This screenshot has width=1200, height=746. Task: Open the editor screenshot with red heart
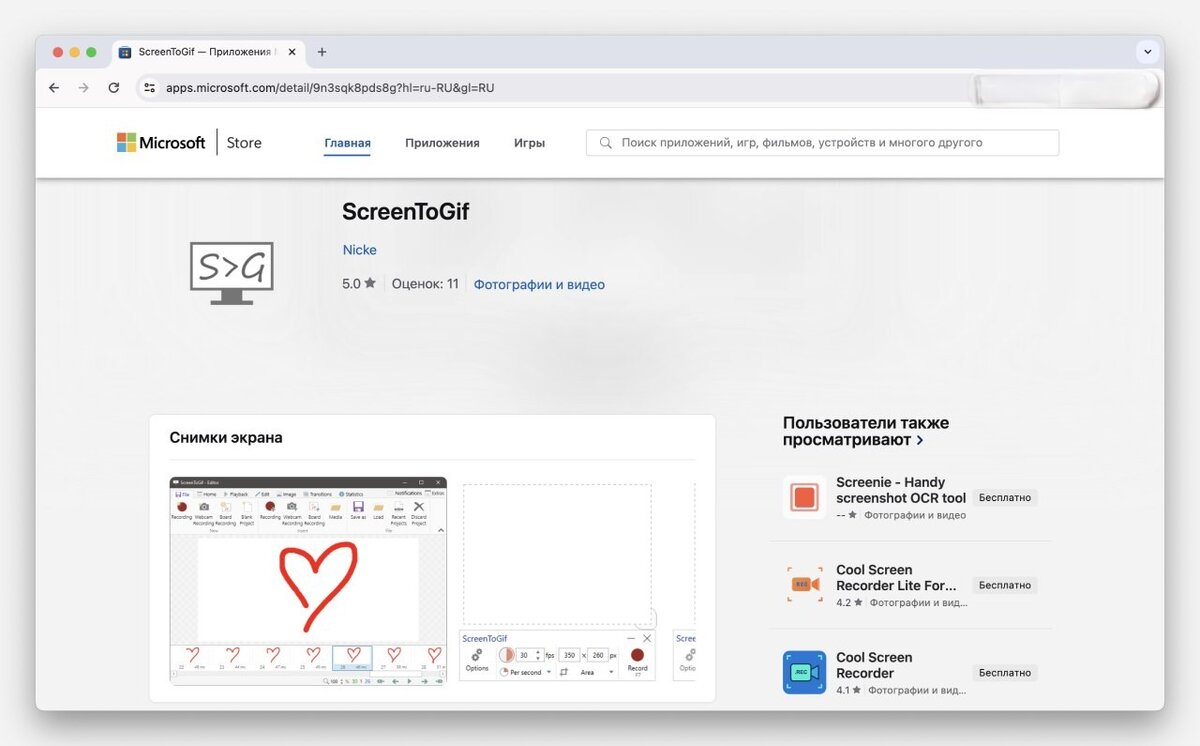tap(308, 581)
